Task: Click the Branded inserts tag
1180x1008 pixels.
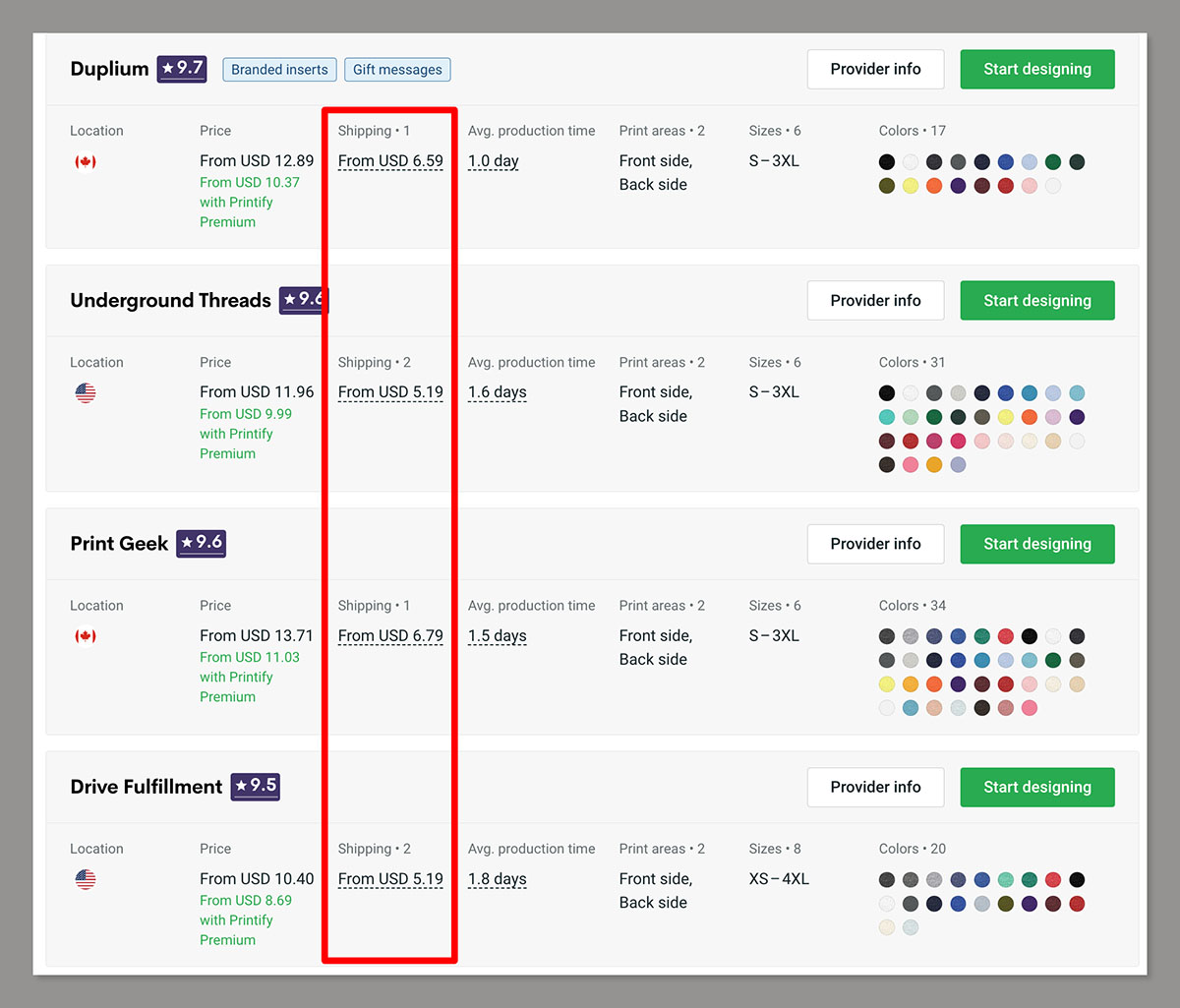Action: point(279,69)
